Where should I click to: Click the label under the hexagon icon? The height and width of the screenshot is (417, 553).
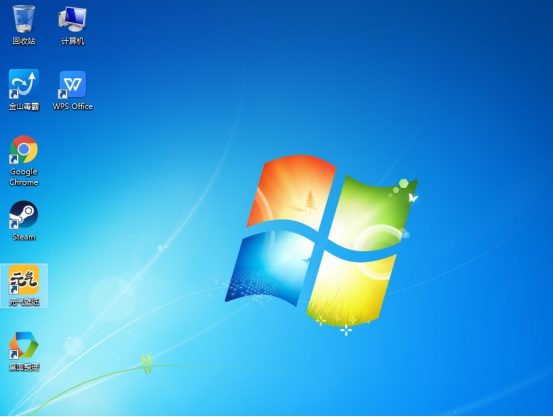[x=24, y=367]
